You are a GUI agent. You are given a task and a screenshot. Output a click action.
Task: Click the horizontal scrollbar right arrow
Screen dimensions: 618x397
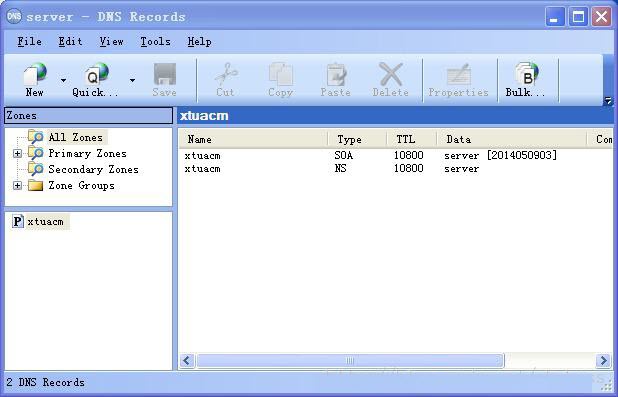point(603,360)
